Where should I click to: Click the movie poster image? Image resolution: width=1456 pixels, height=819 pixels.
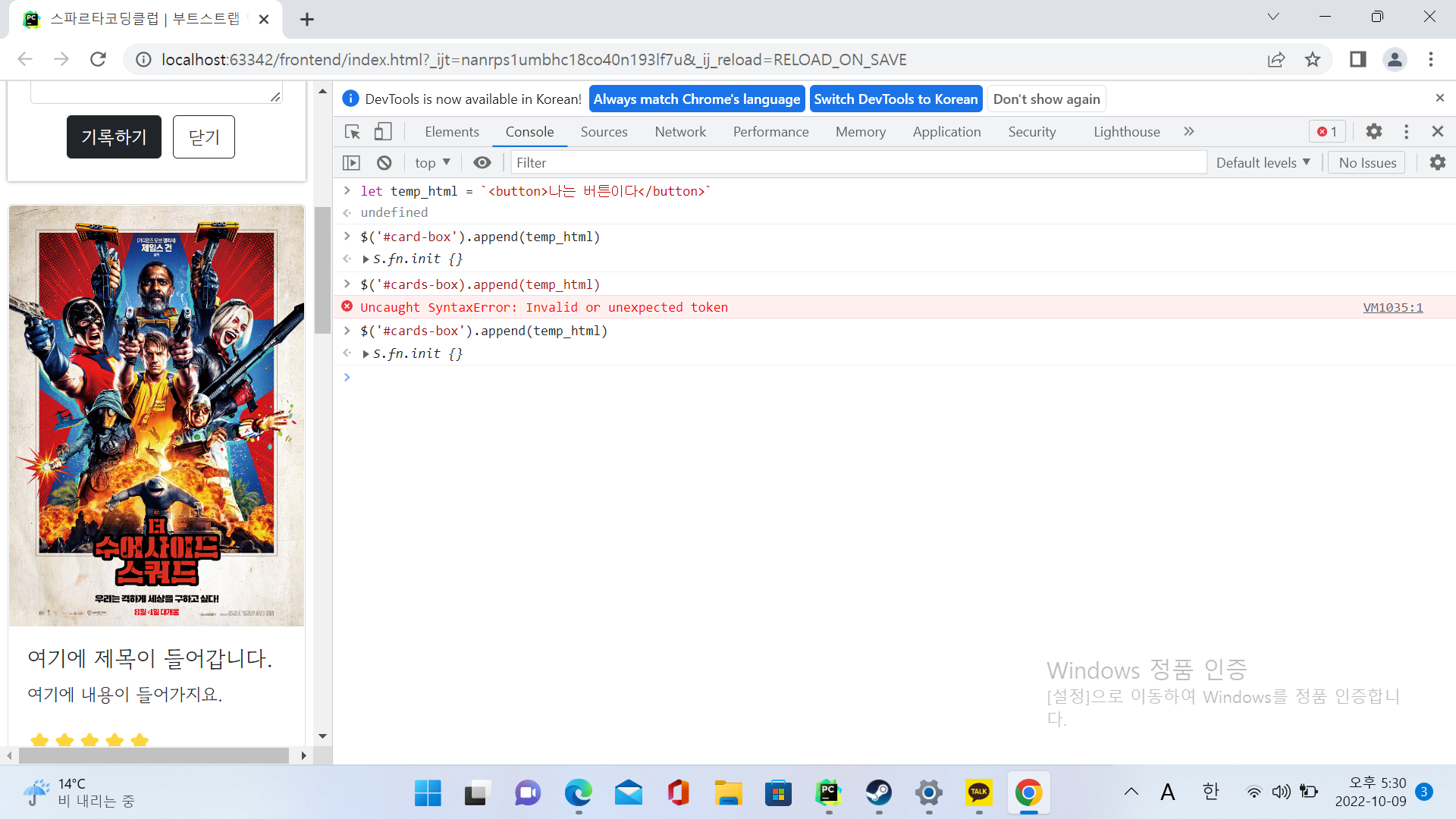coord(156,416)
